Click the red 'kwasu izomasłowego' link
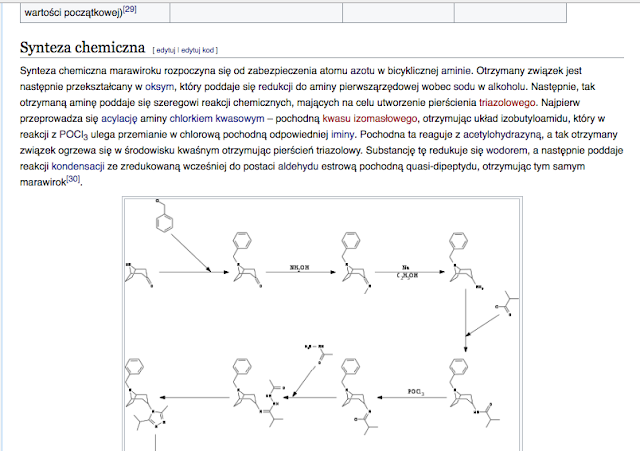 (370, 119)
